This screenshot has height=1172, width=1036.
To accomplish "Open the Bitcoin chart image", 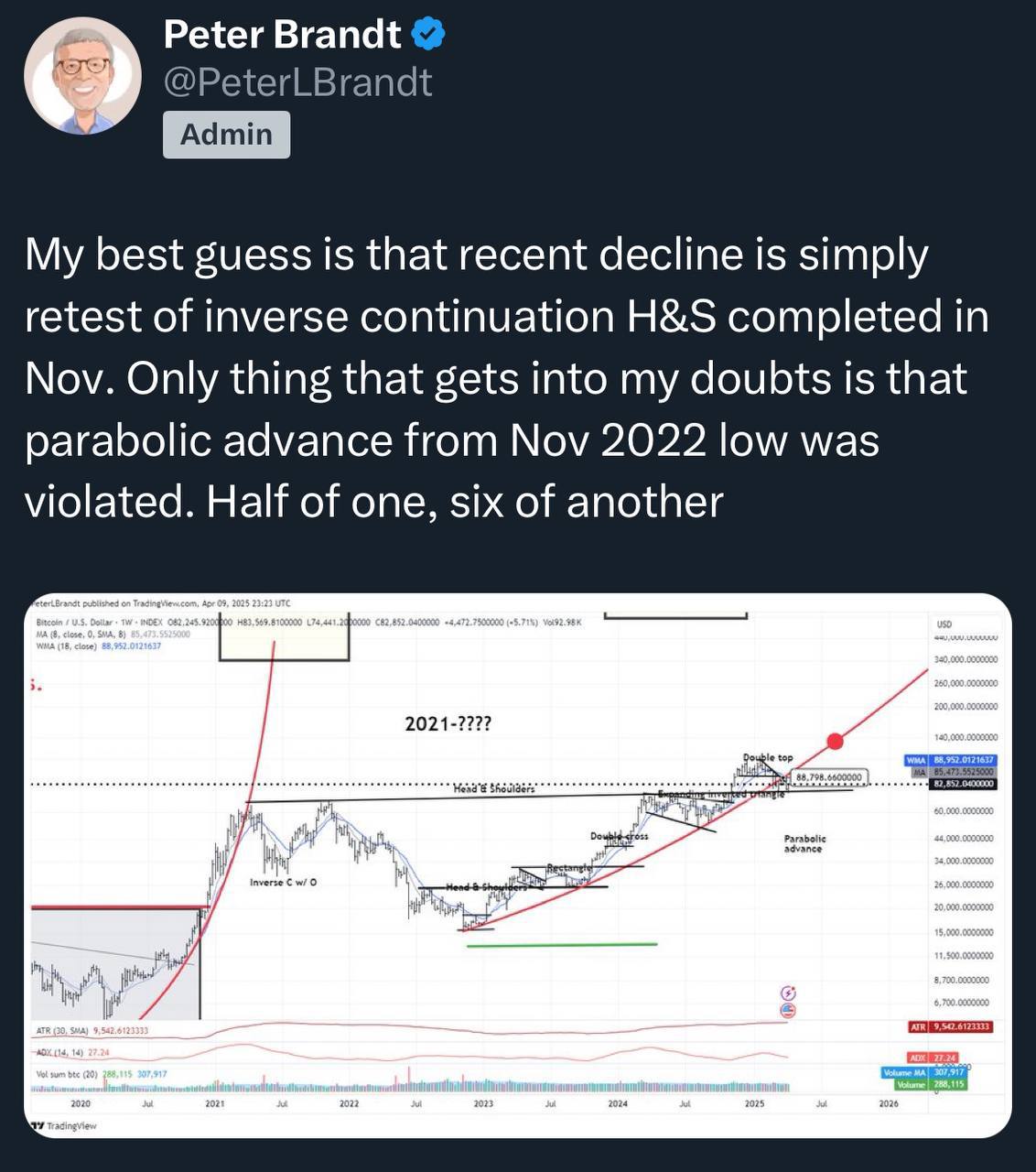I will point(518,865).
